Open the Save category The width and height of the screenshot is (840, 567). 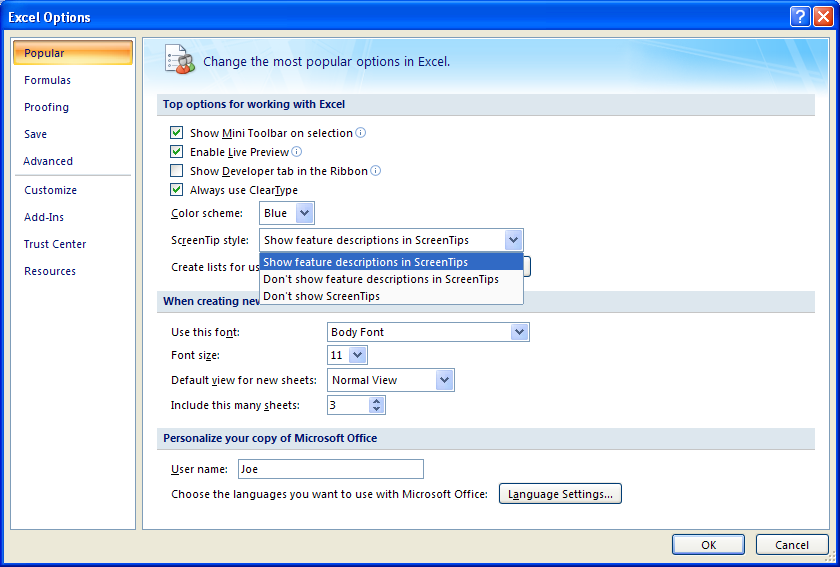73,134
